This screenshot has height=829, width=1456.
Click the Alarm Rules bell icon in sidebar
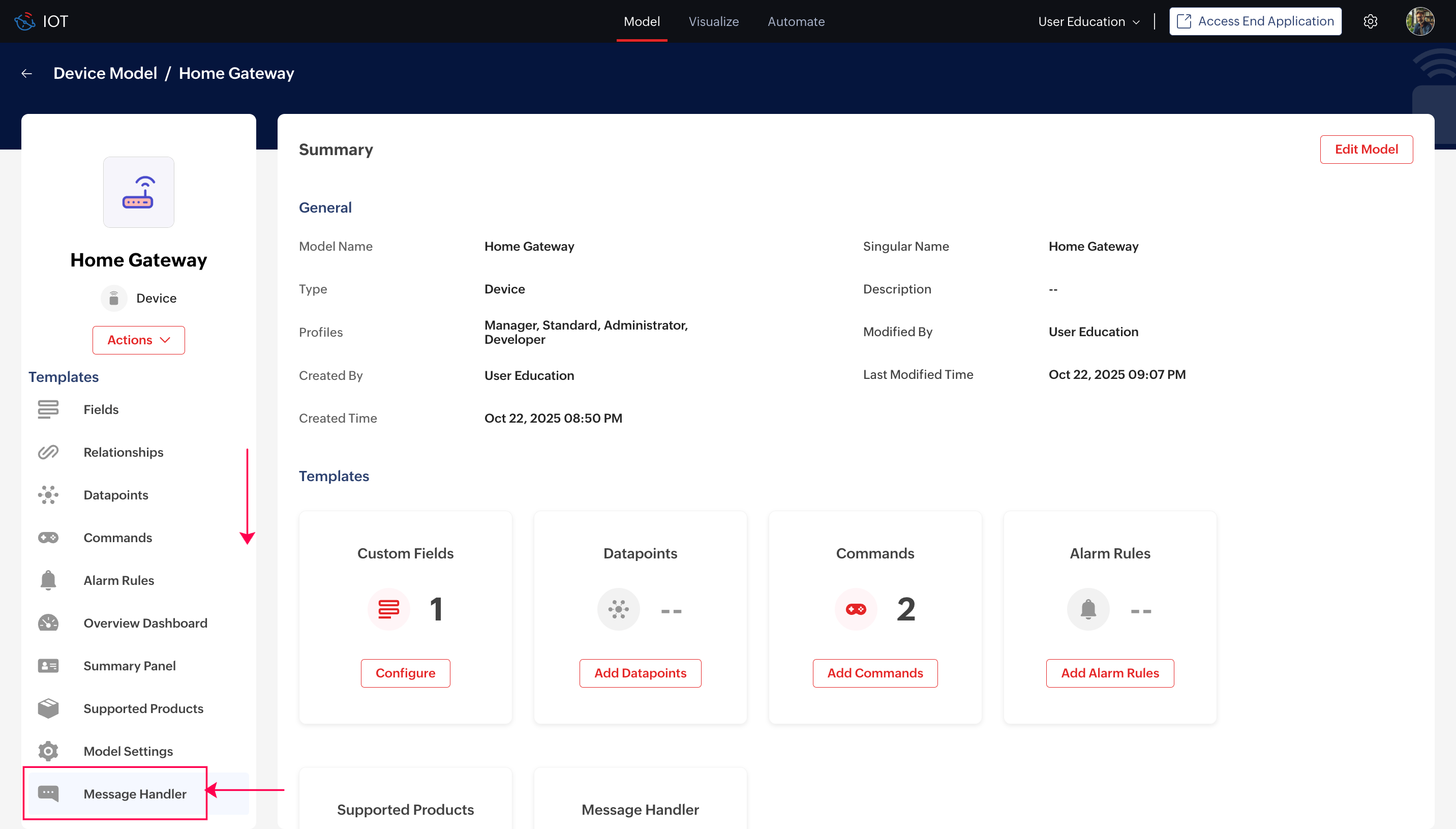click(x=48, y=580)
